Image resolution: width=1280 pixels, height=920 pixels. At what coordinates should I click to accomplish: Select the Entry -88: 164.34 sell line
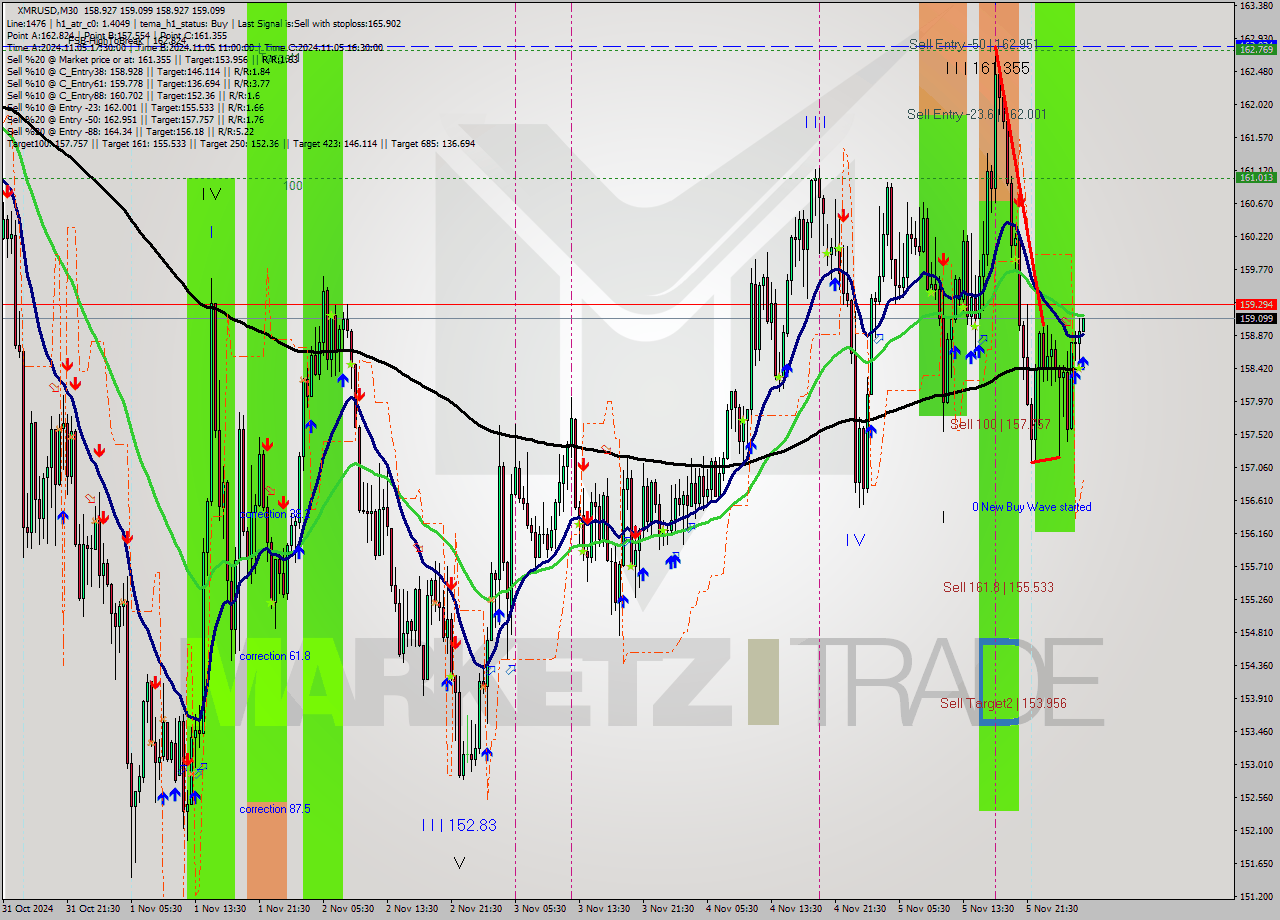pyautogui.click(x=130, y=131)
